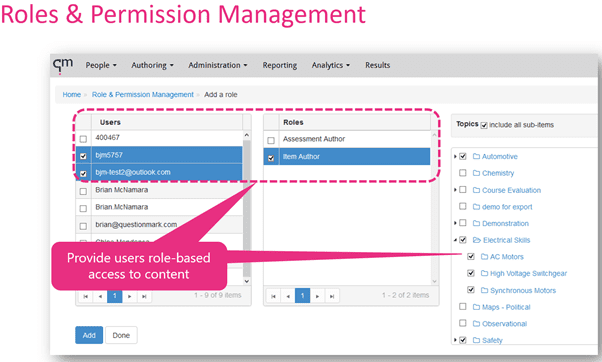Select the Observational topic label

504,324
